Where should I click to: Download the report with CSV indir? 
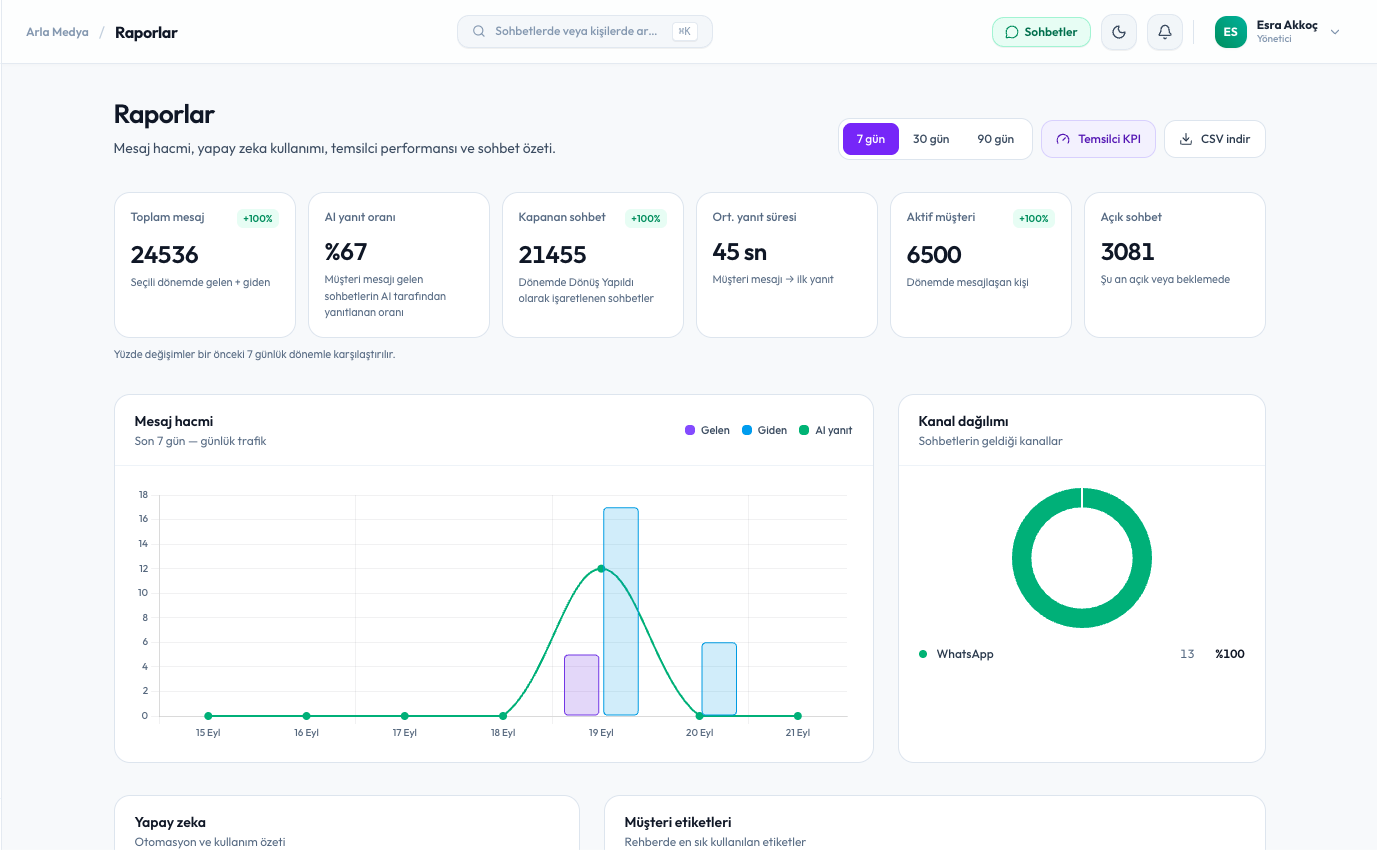[x=1215, y=139]
